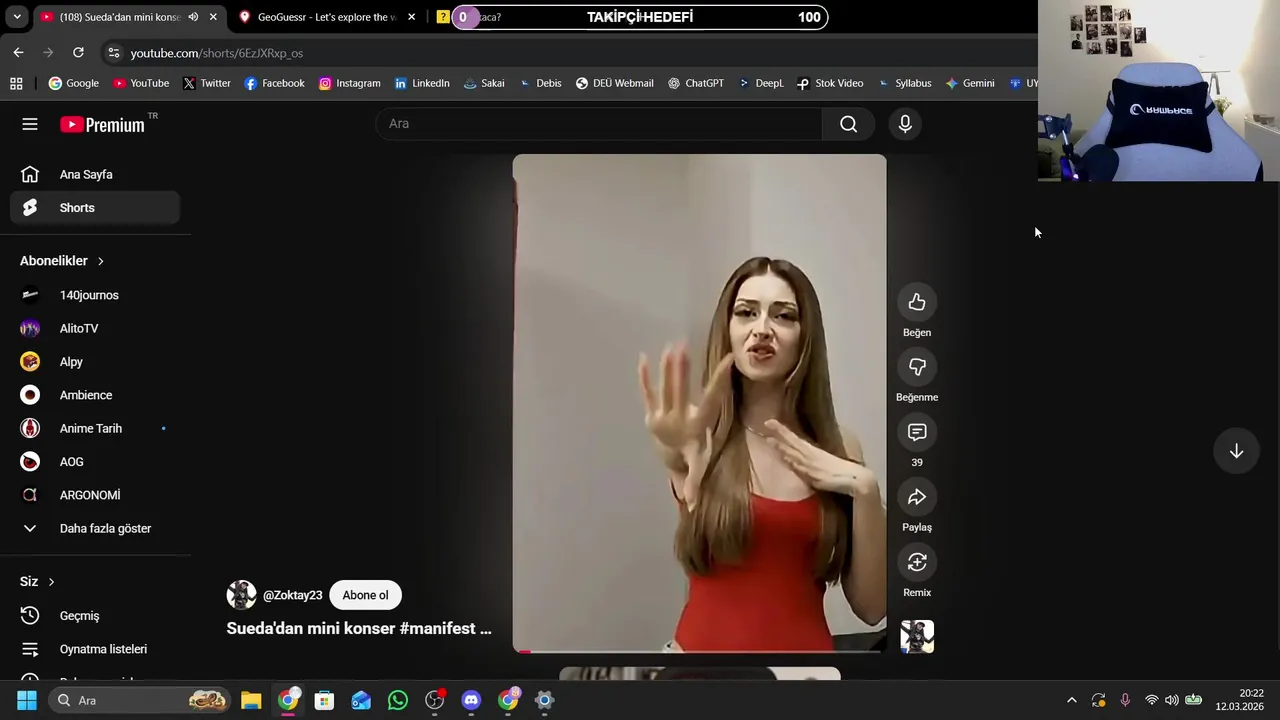Image resolution: width=1280 pixels, height=720 pixels.
Task: Open File Explorer from taskbar
Action: click(x=251, y=700)
